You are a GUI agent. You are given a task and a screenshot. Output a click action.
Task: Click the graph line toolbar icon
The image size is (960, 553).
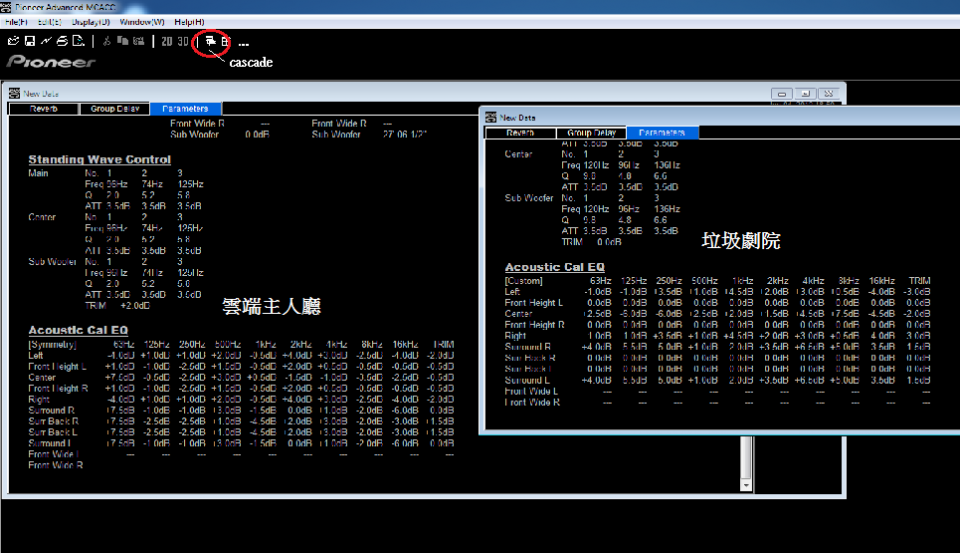tap(46, 41)
